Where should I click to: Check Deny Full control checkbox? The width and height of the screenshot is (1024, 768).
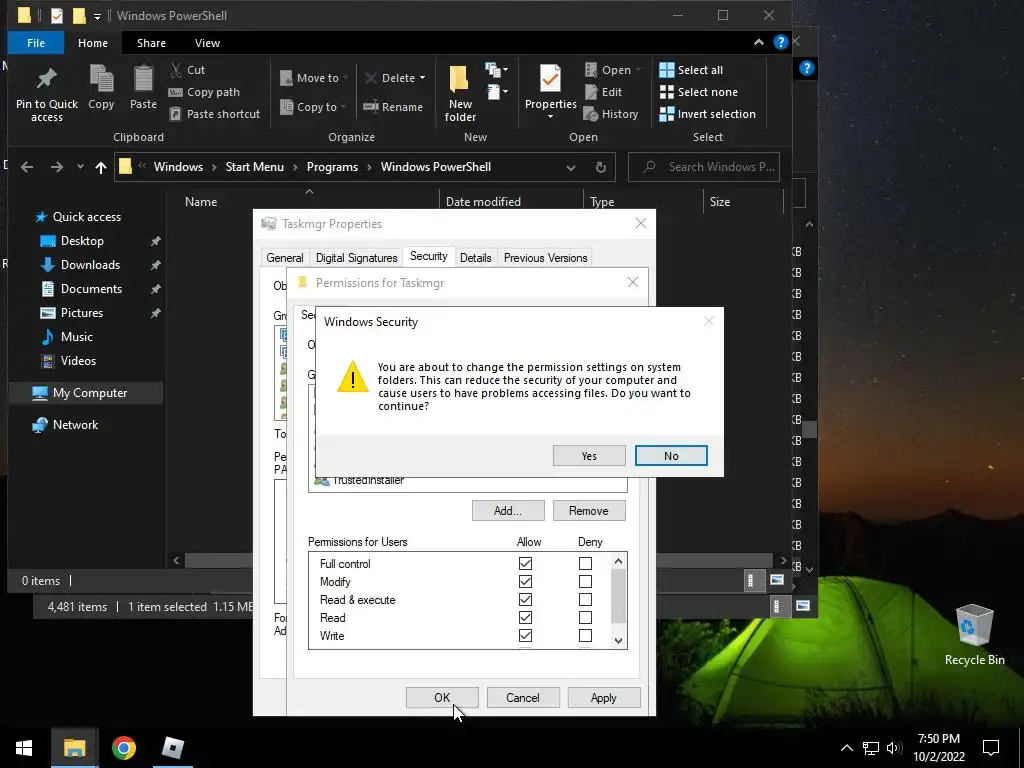click(x=585, y=563)
